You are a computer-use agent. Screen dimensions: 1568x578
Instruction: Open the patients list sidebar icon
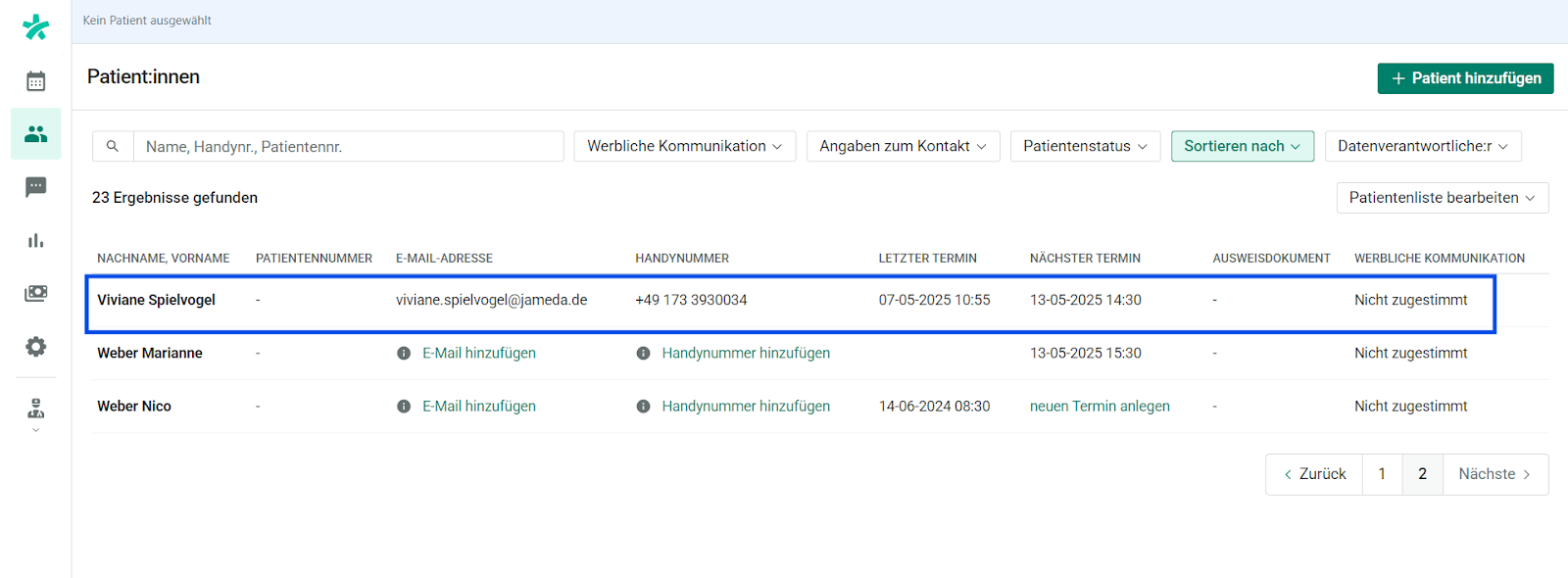coord(36,134)
